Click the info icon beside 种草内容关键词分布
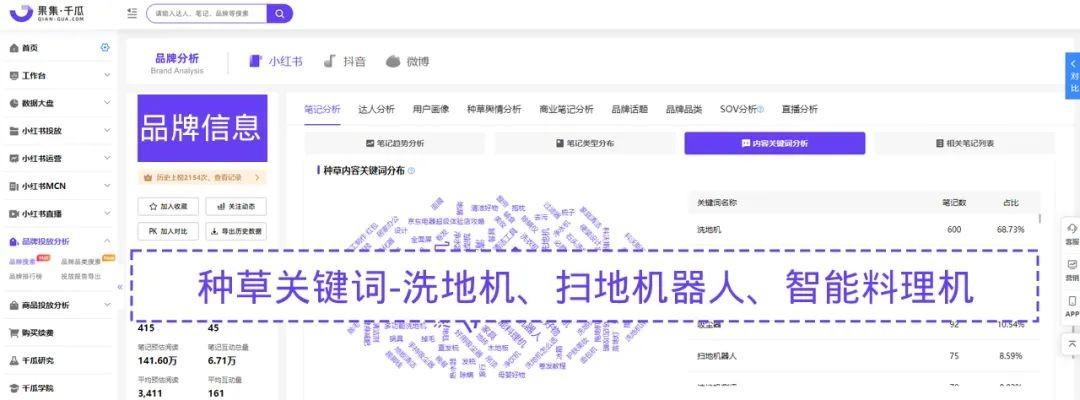 point(411,171)
